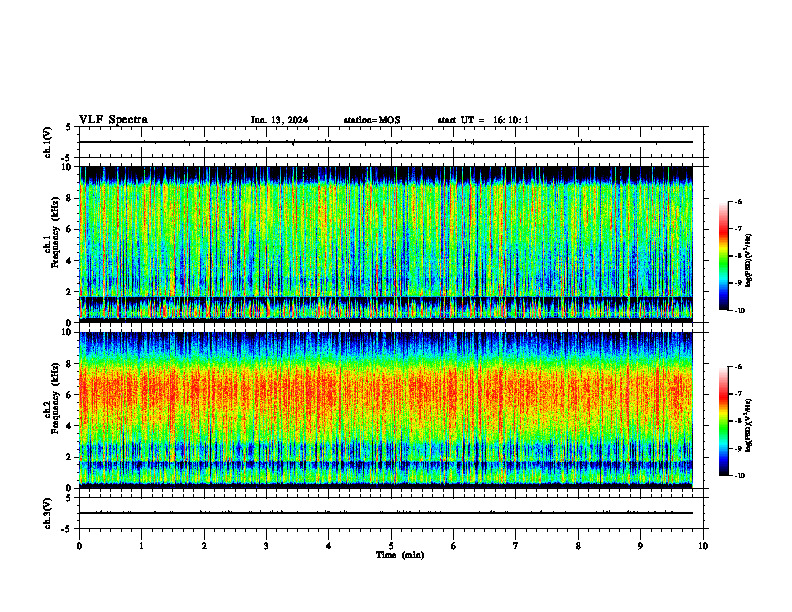Click the ch.1 voltage waveform trace panel
The image size is (792, 612).
391,142
